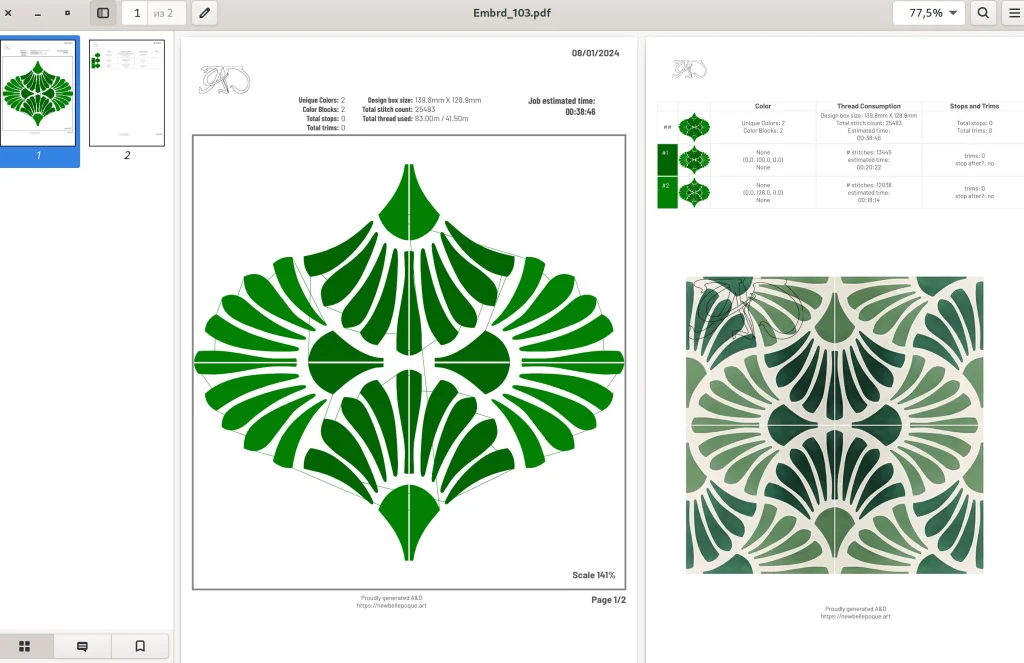Viewport: 1024px width, 663px height.
Task: Minimize the document viewer window
Action: tap(38, 13)
